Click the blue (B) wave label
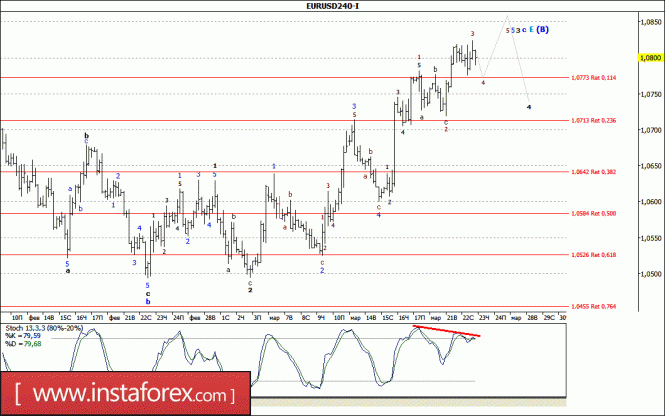665x416 pixels. pos(542,30)
